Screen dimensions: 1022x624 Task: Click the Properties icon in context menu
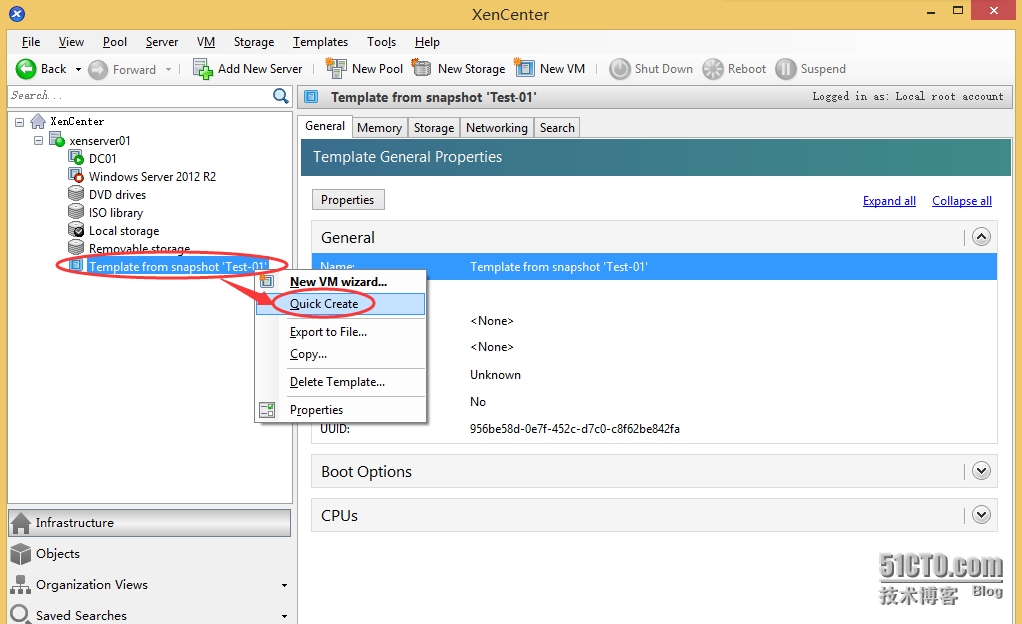coord(267,409)
